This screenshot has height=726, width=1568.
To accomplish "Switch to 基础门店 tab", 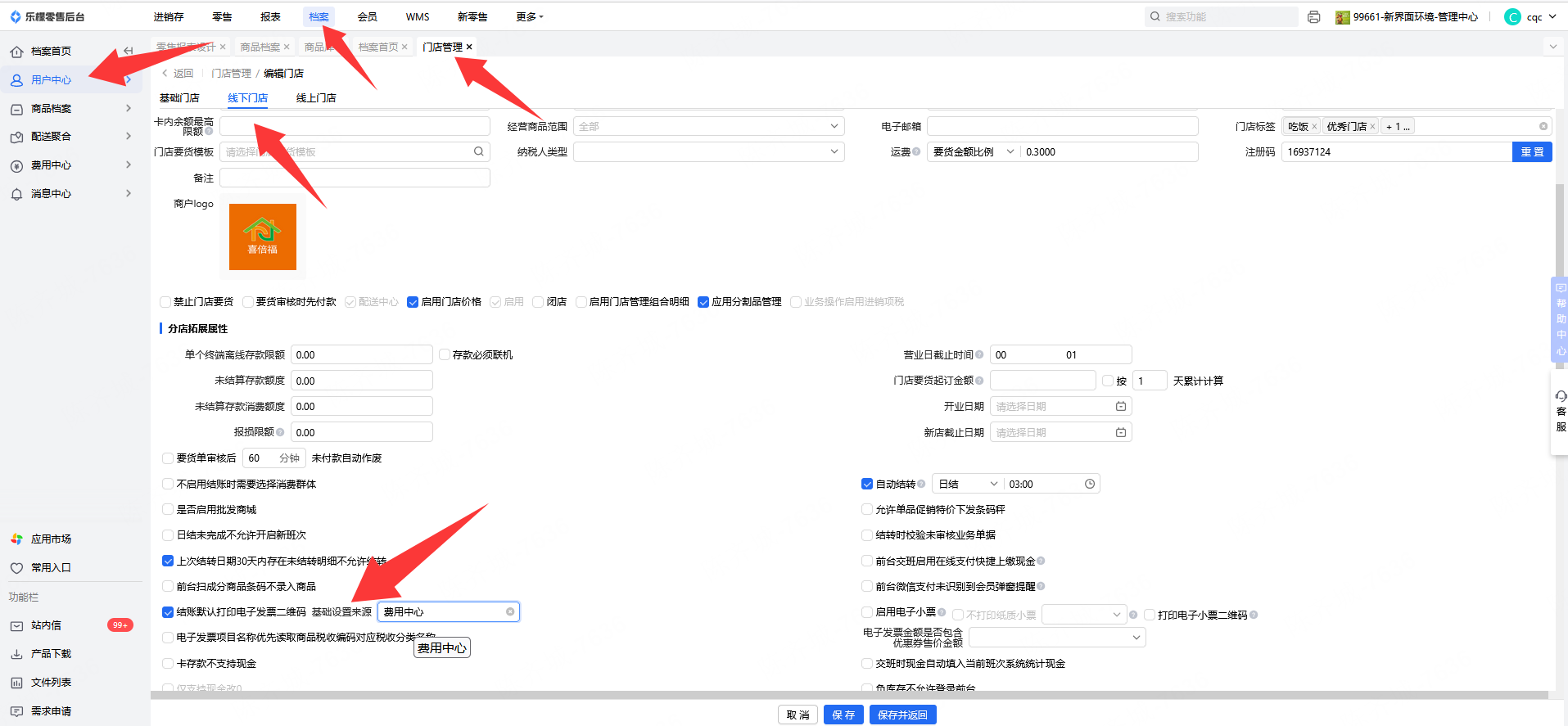I will [179, 98].
